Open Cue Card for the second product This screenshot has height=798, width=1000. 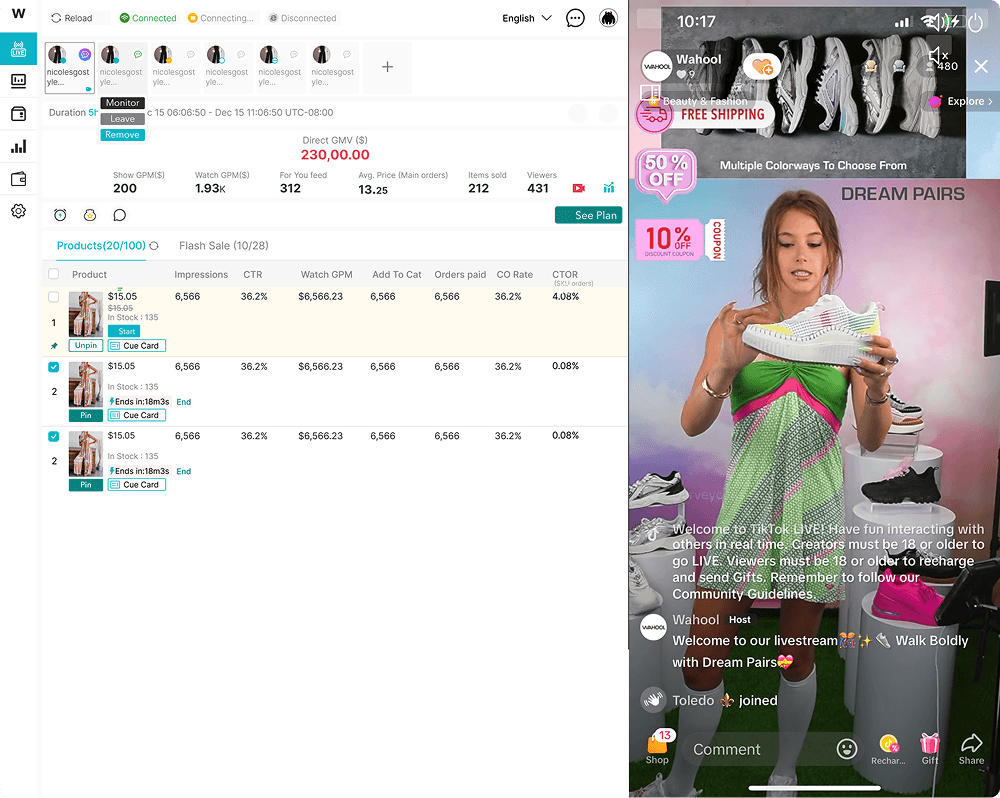136,415
